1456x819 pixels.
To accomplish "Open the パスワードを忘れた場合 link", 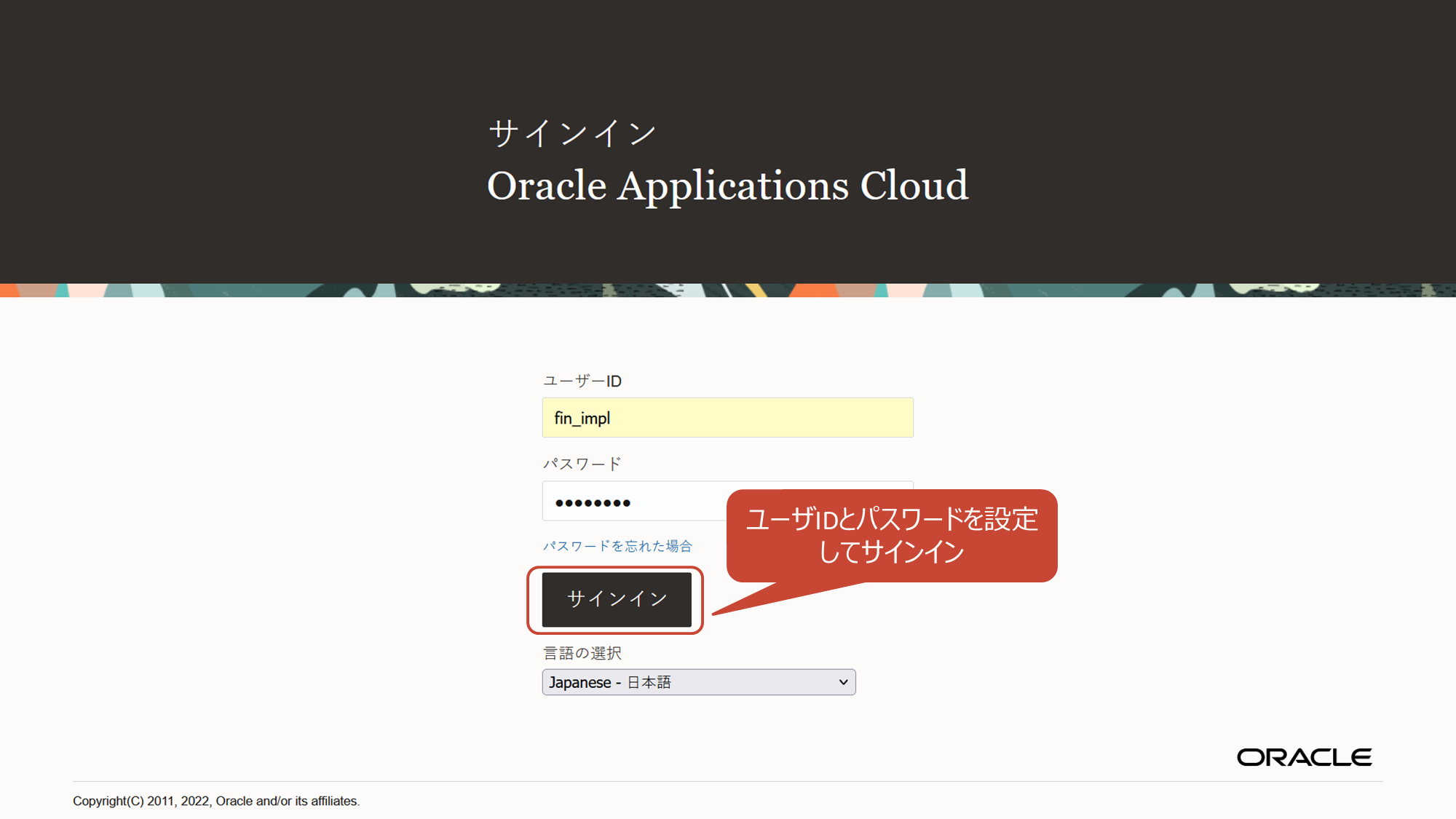I will point(617,546).
